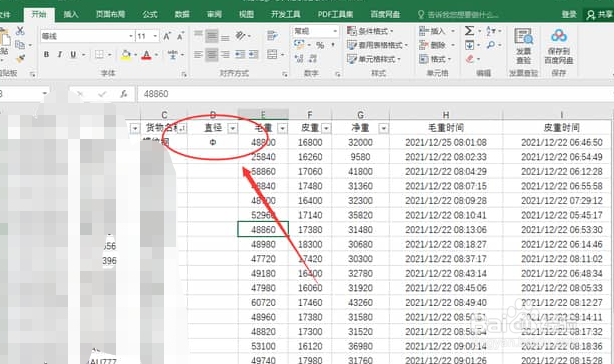Click the Insert Function fx icon
Screen dimensions: 614x364
(x=123, y=94)
